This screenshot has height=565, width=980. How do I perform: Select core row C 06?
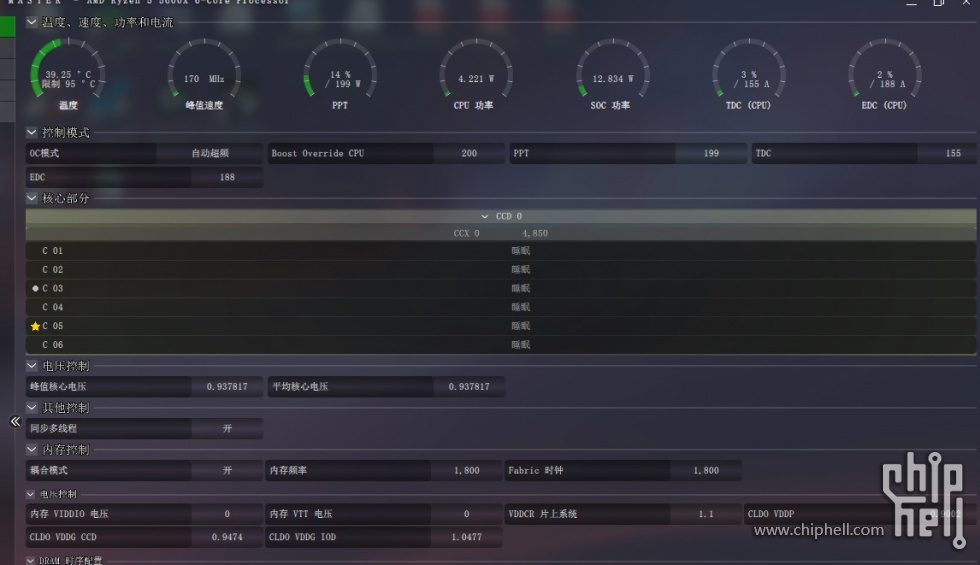pyautogui.click(x=501, y=345)
